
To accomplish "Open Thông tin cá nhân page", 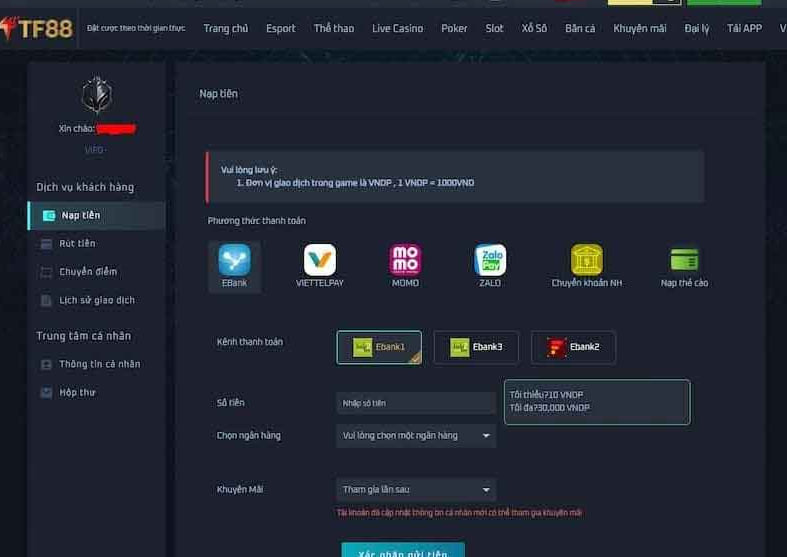I will tap(100, 364).
